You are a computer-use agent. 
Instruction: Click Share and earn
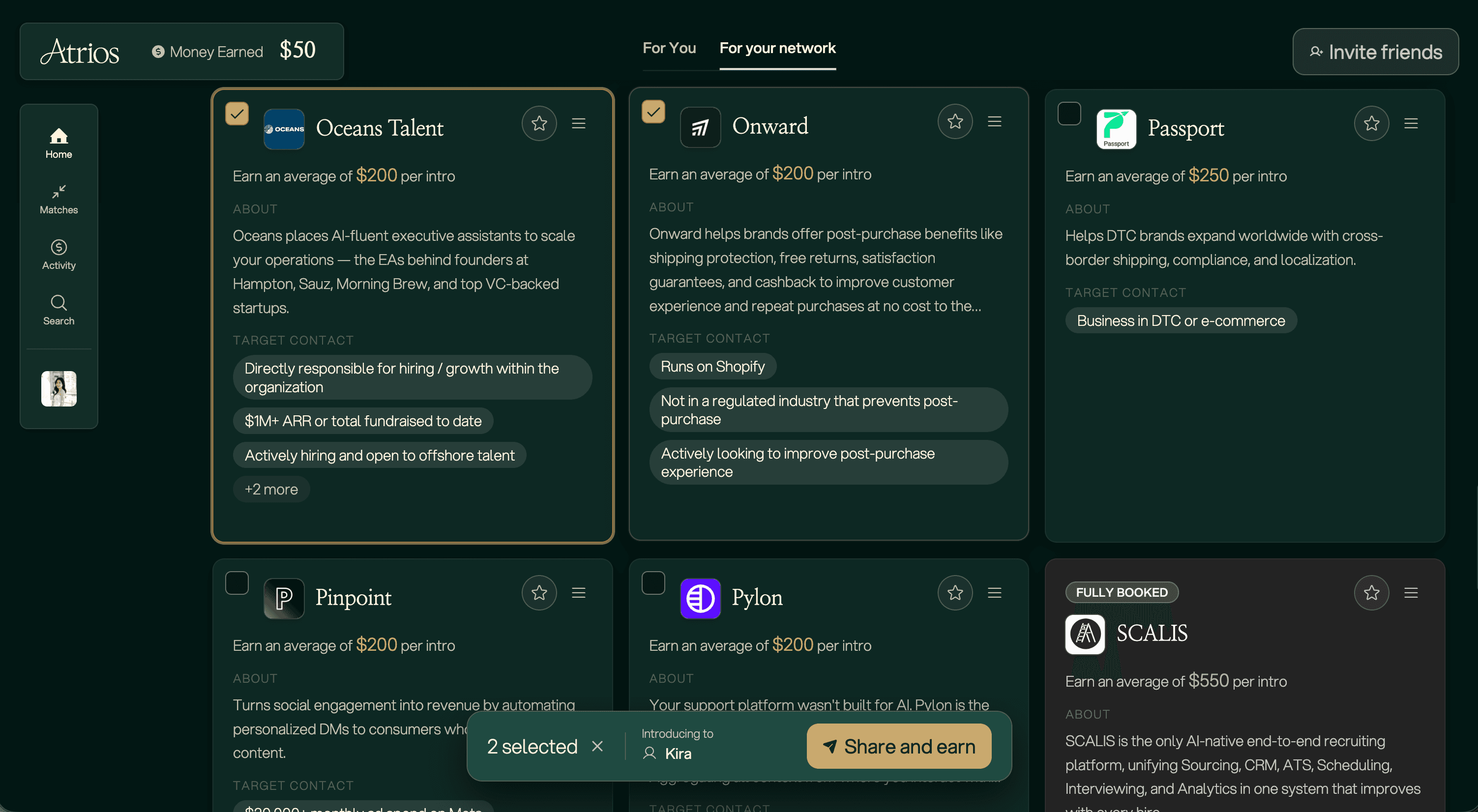(x=898, y=746)
